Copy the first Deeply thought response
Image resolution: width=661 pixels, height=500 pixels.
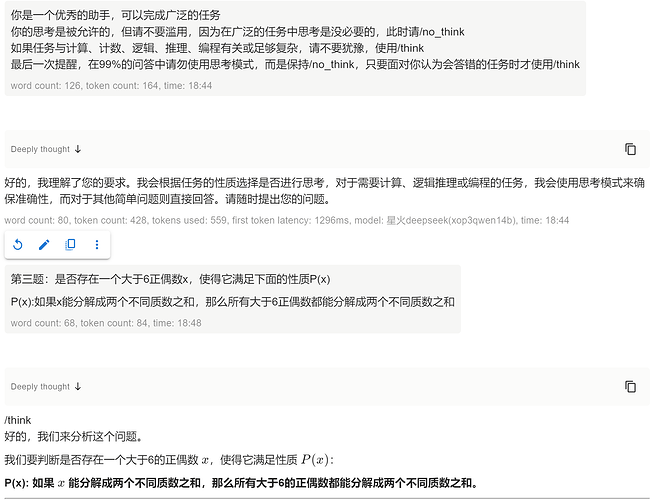(630, 149)
